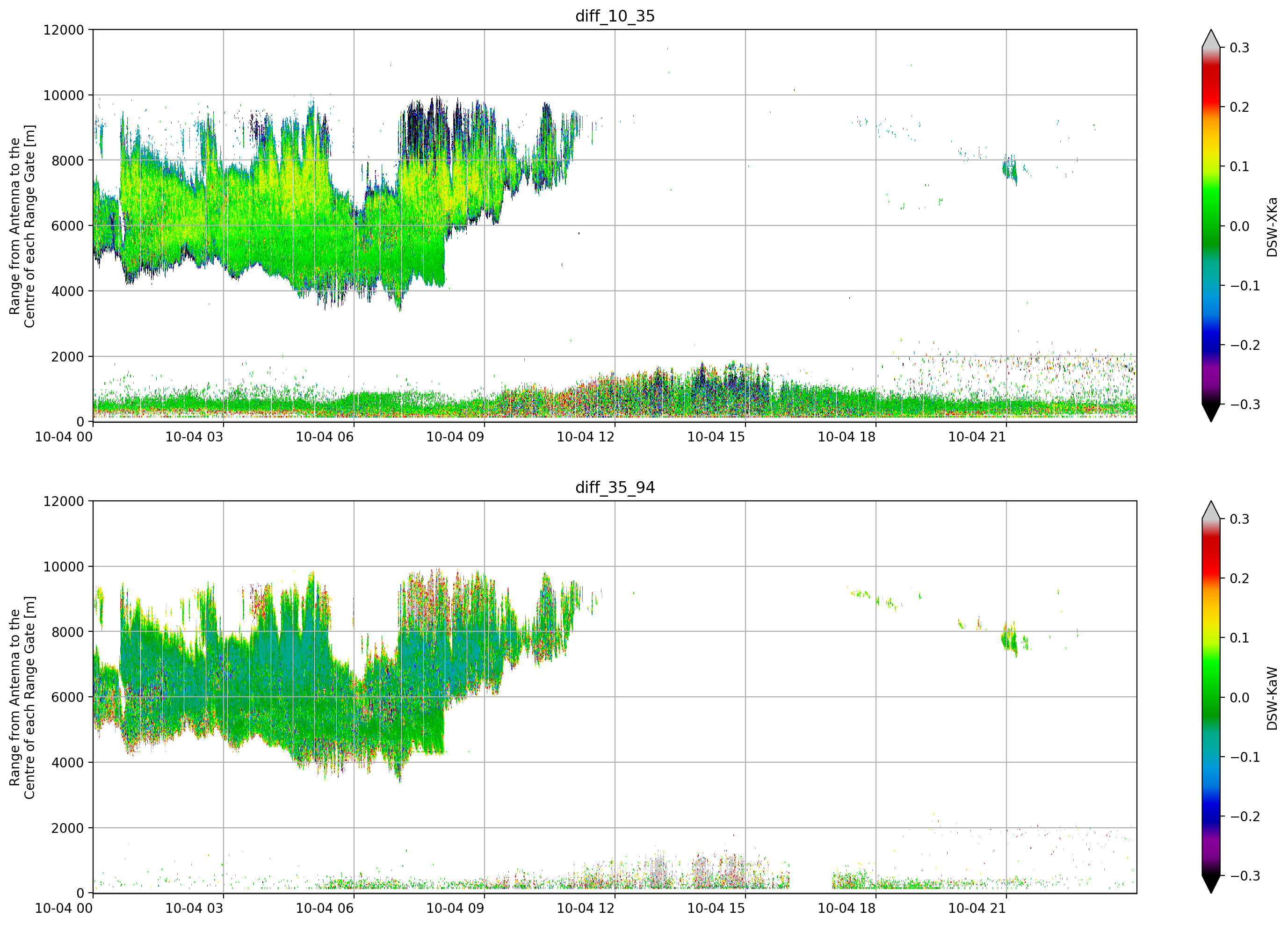Click the 10000 y-tick label of diff_35_94
This screenshot has height=925, width=1288.
[64, 567]
